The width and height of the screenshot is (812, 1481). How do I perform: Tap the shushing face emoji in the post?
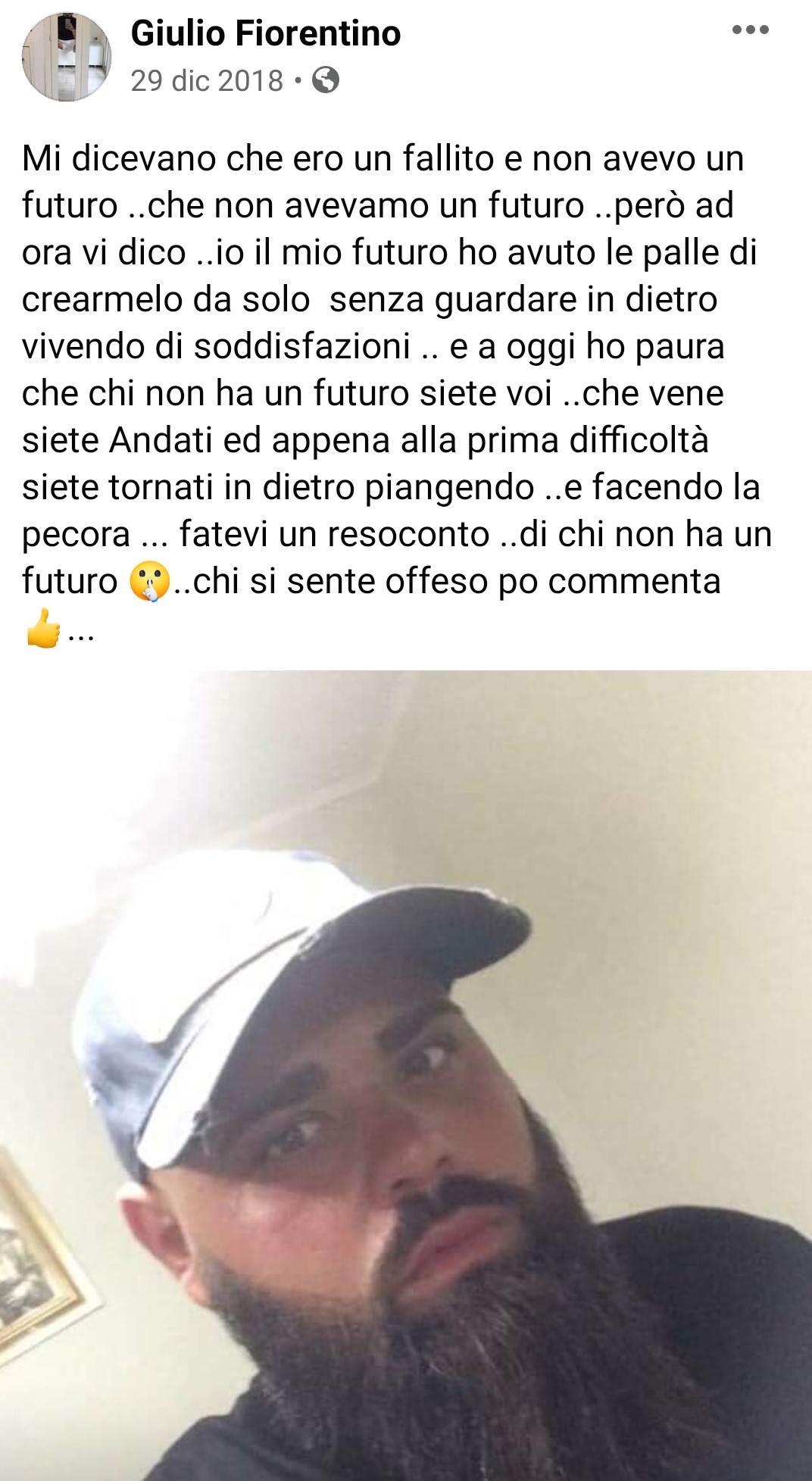pos(149,583)
